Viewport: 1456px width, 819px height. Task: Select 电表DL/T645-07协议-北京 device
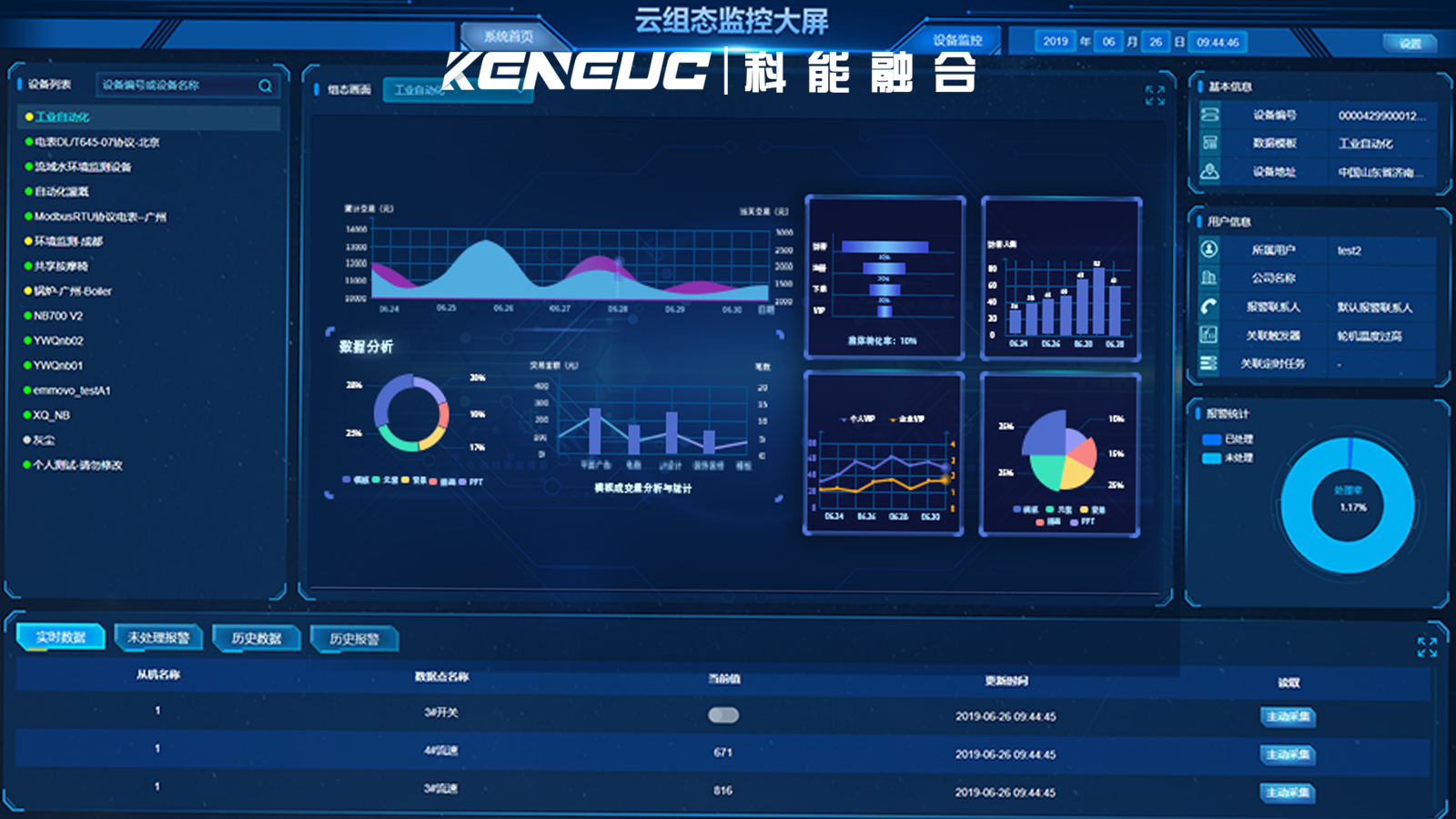(x=96, y=142)
